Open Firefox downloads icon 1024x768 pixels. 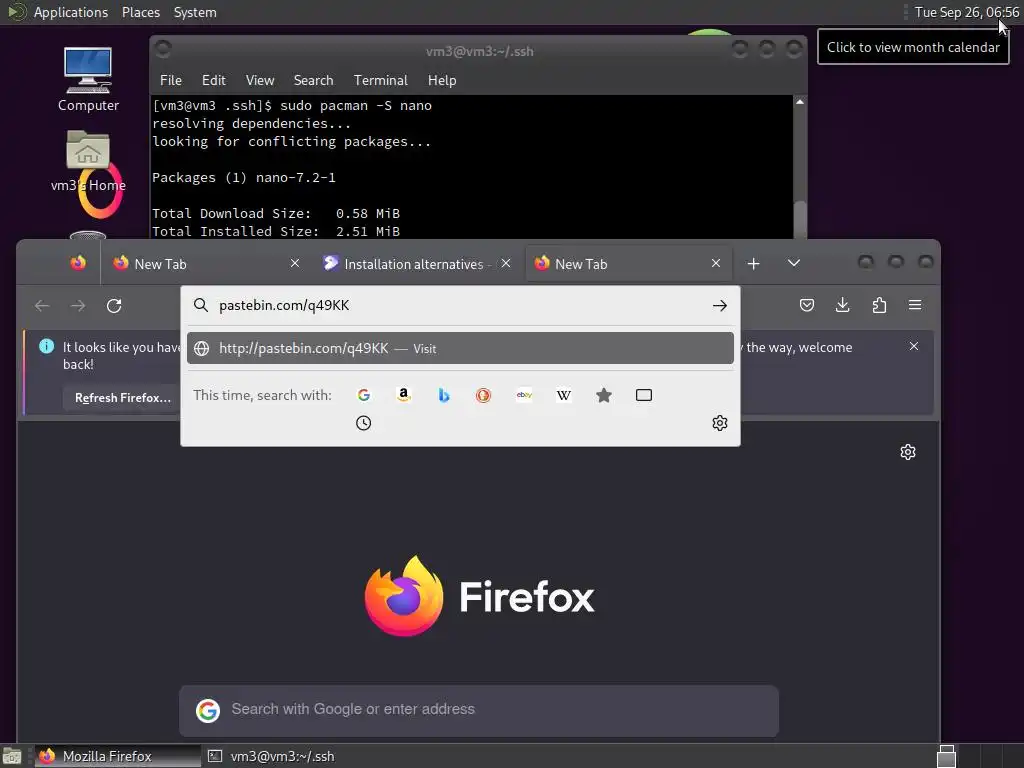pos(843,305)
